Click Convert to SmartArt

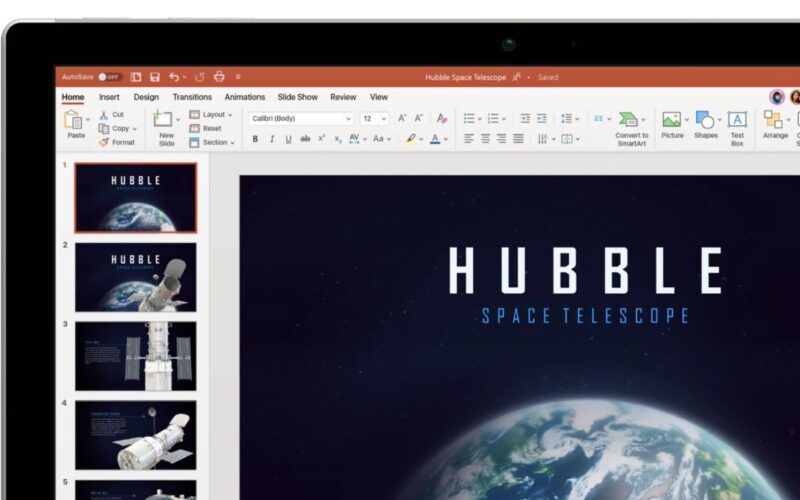[x=632, y=129]
